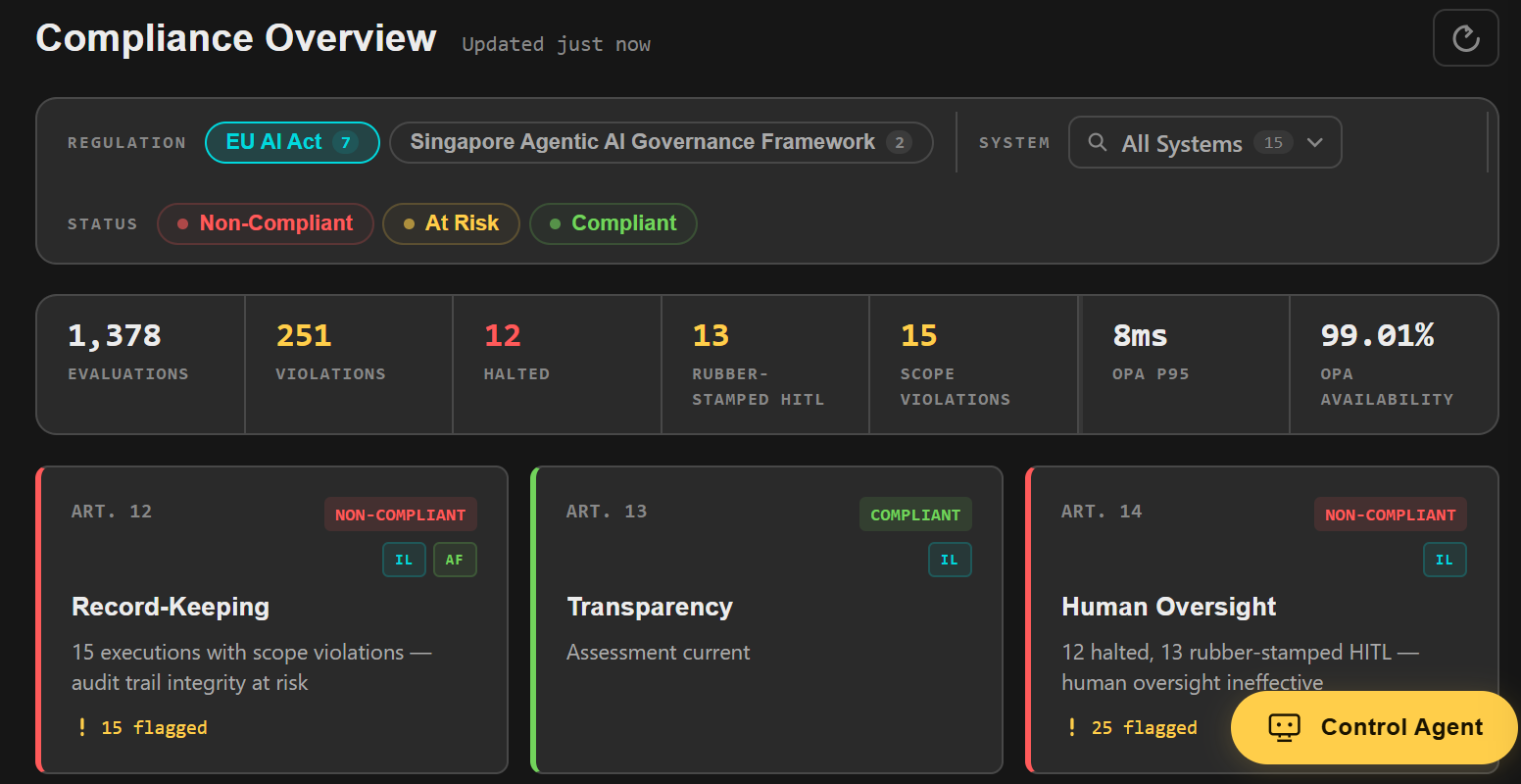
Task: Open the EU AI Act regulation selector
Action: [292, 142]
